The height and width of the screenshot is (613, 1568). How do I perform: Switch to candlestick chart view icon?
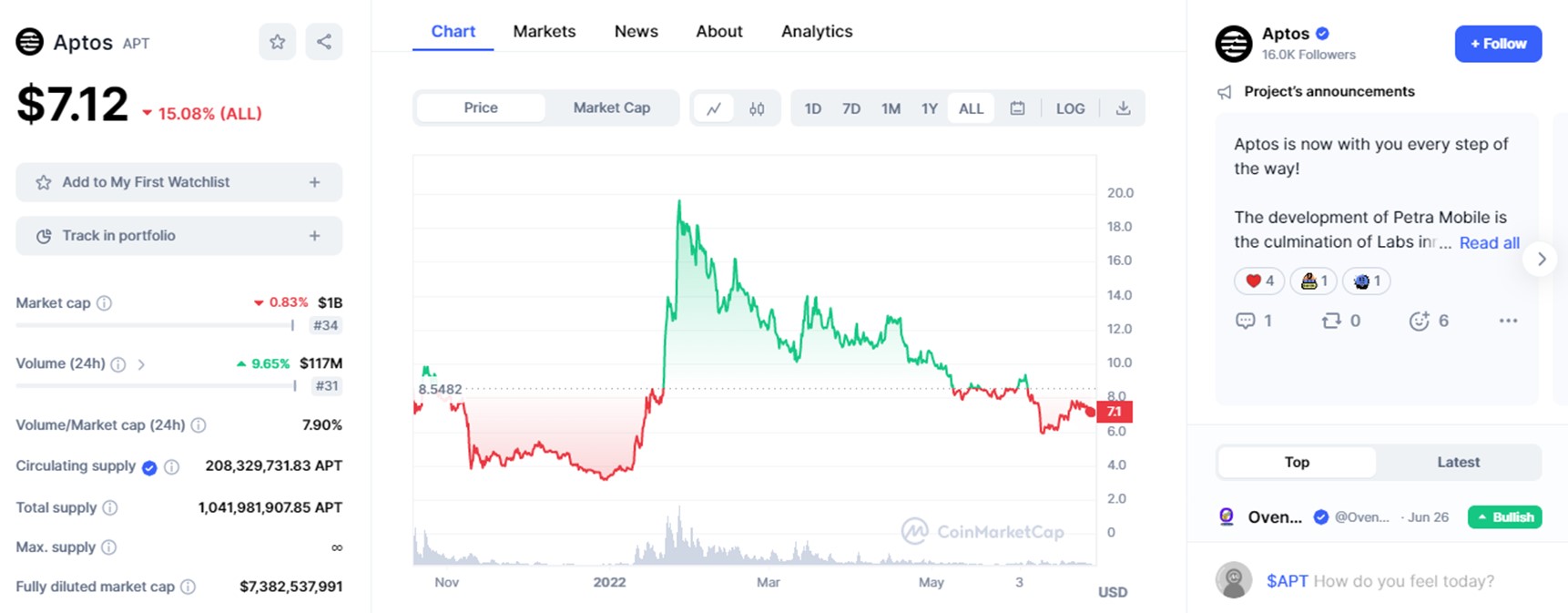(x=757, y=108)
